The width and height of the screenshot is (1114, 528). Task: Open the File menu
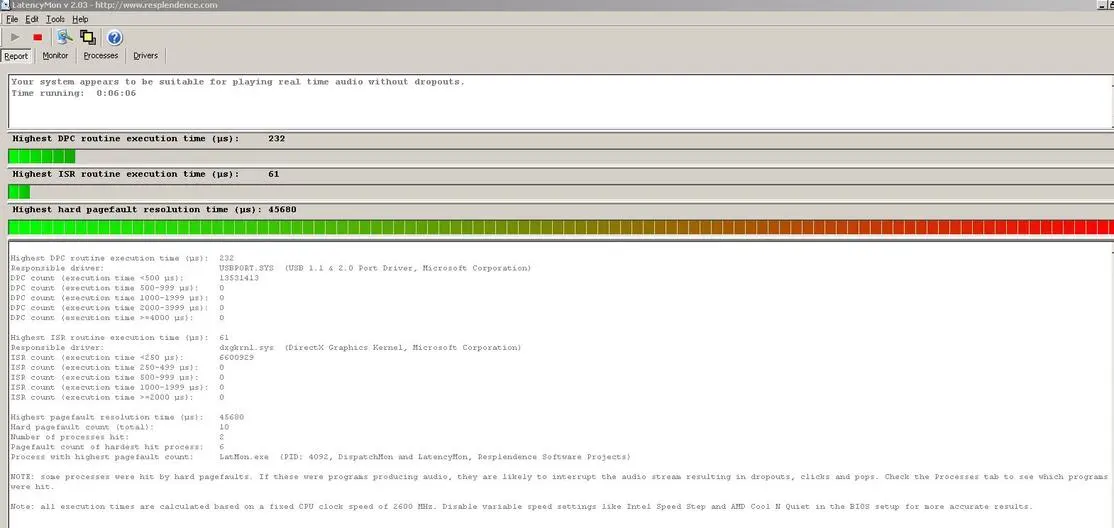12,19
